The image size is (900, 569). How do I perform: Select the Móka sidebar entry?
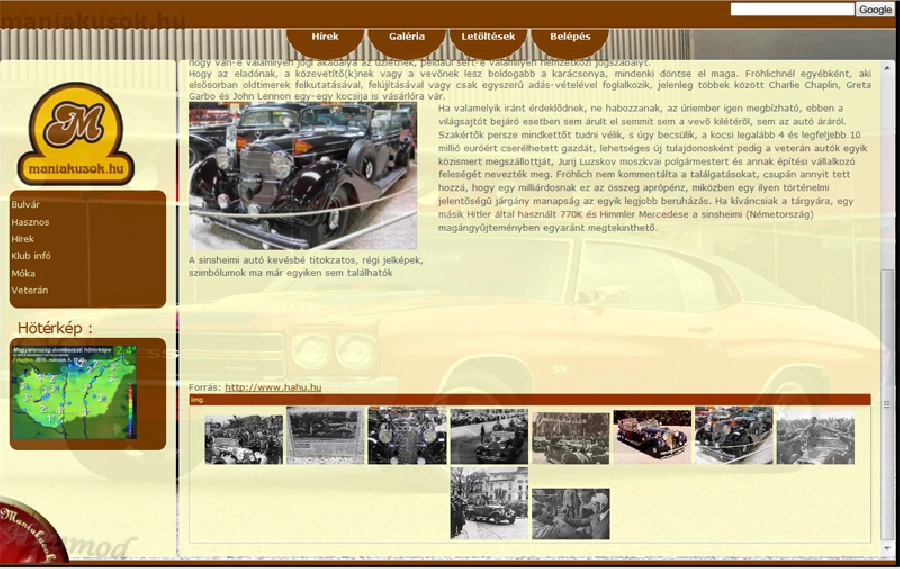(x=23, y=273)
